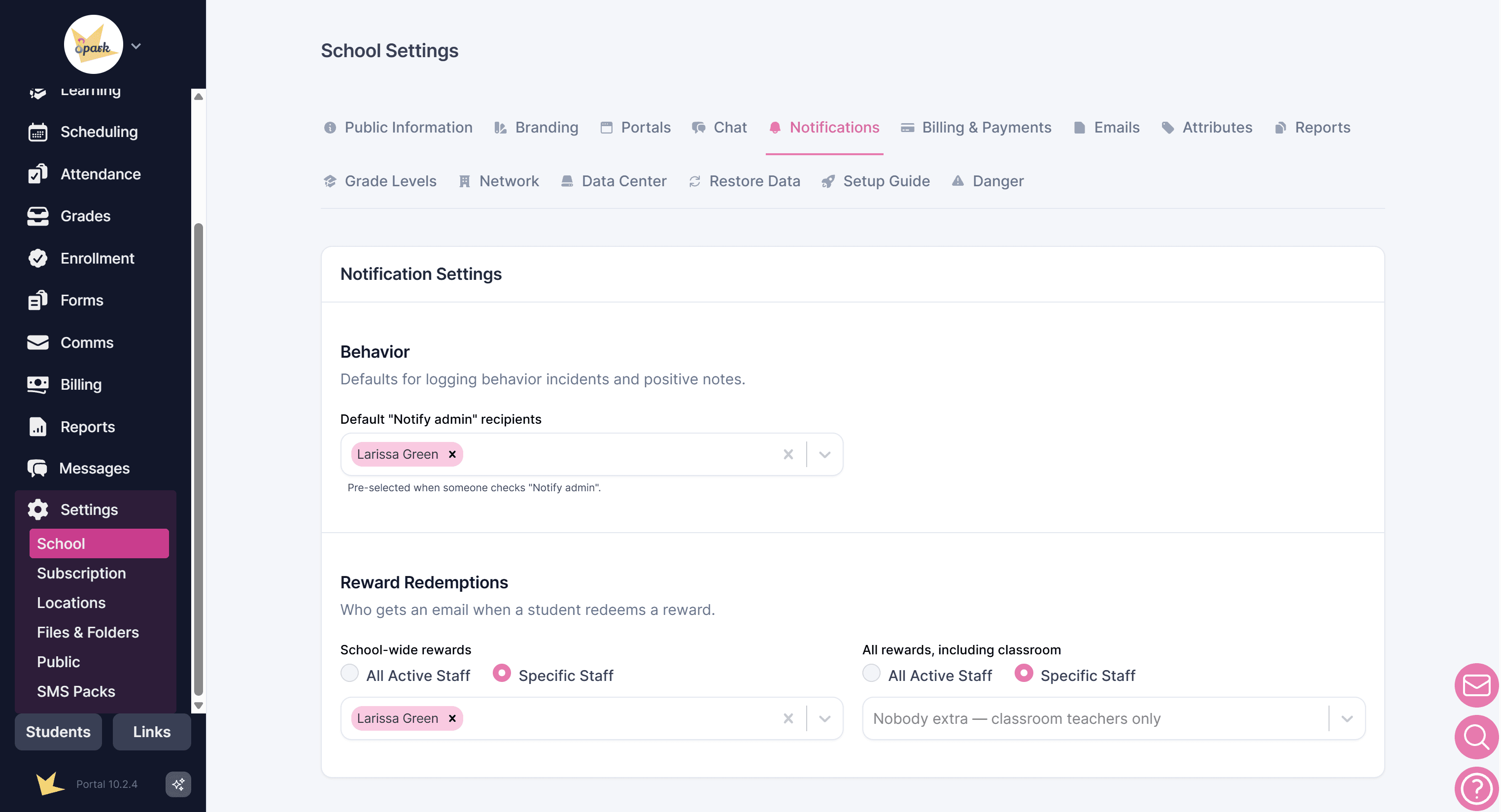Select All Active Staff for All rewards
This screenshot has width=1501, height=812.
(x=872, y=674)
